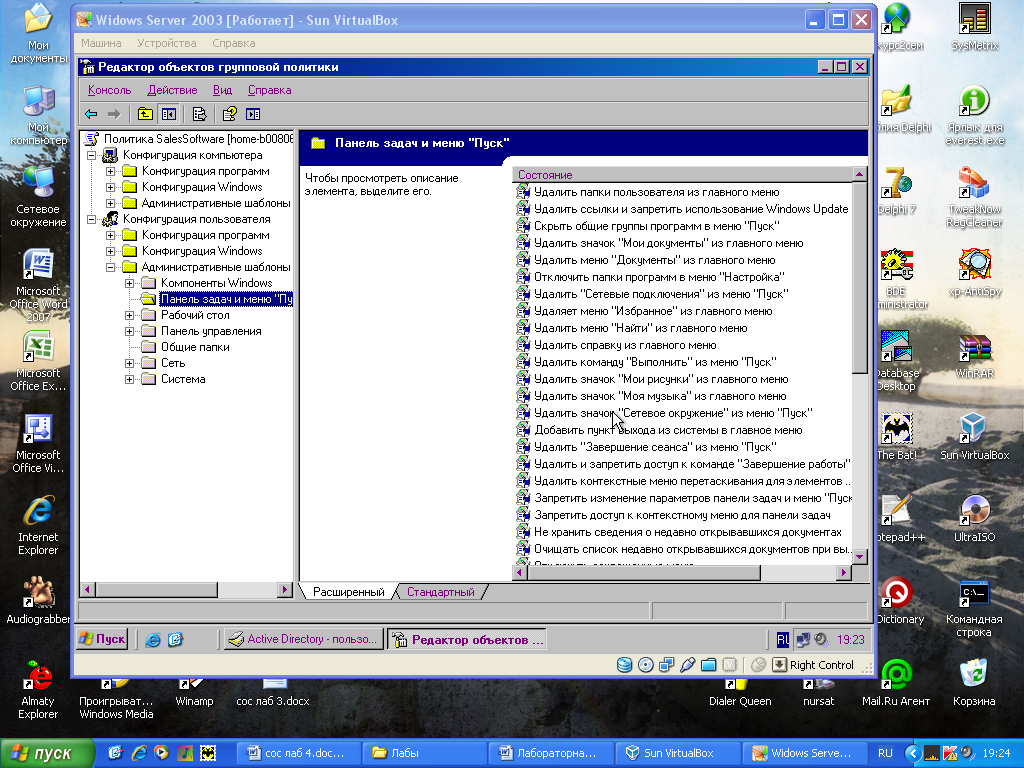The width and height of the screenshot is (1024, 768).
Task: Open Internet Explorer desktop shortcut
Action: coord(38,526)
